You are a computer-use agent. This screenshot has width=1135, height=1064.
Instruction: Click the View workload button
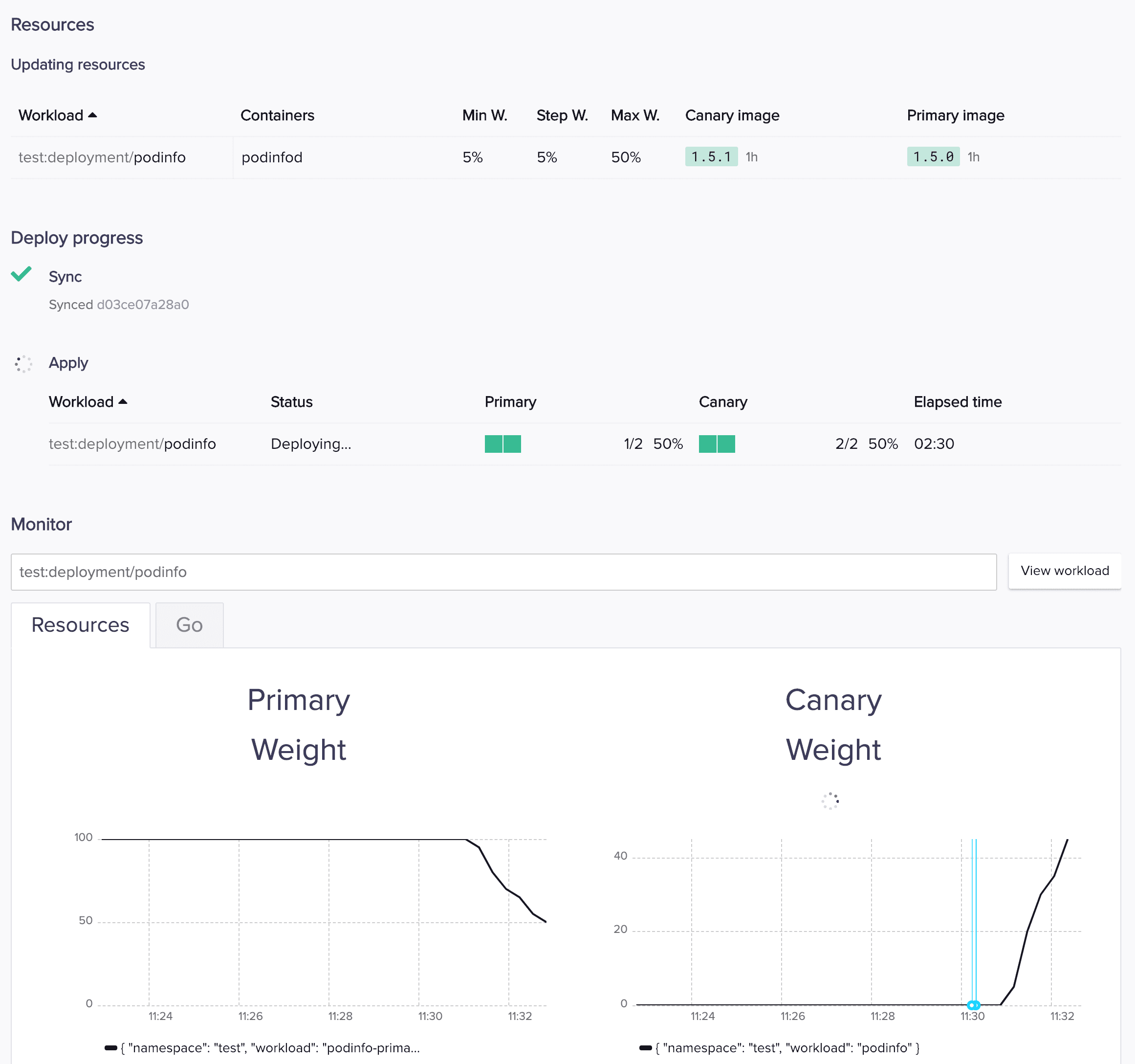1064,571
